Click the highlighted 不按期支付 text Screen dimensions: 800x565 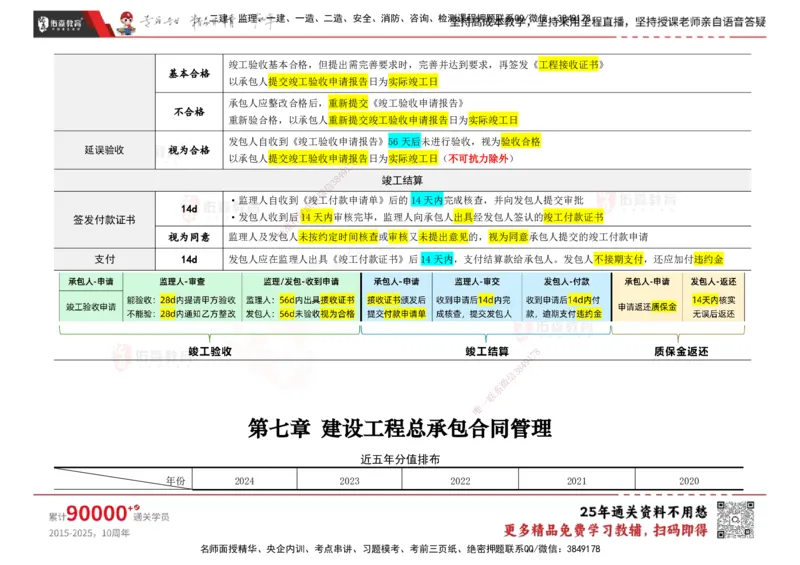tap(618, 259)
